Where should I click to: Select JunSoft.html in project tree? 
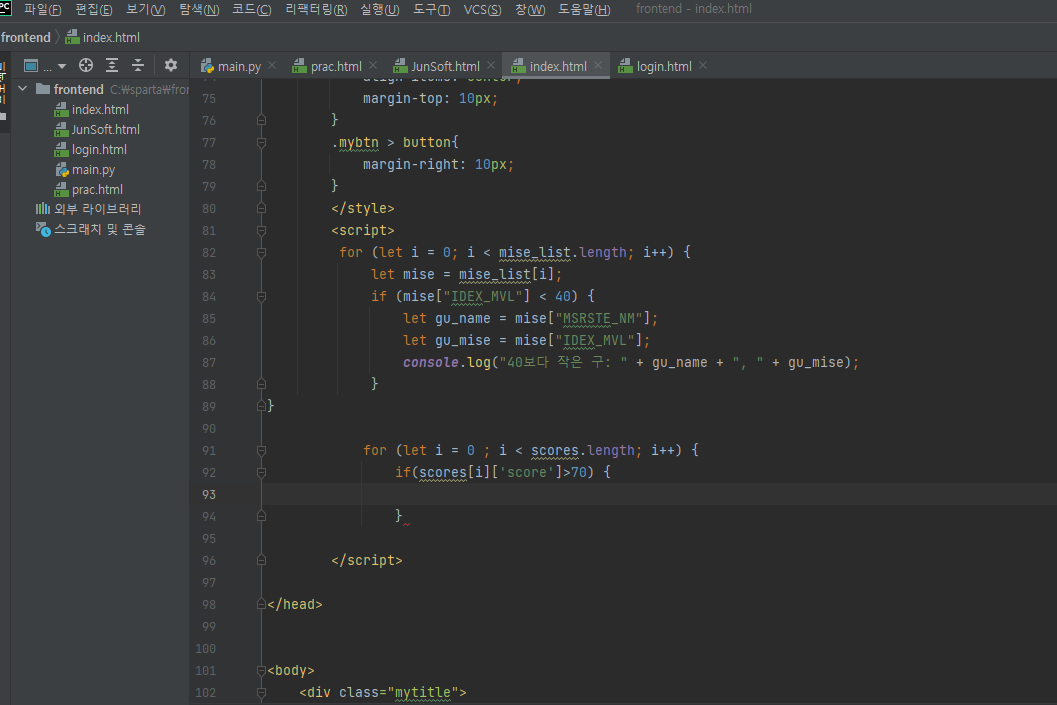coord(105,129)
